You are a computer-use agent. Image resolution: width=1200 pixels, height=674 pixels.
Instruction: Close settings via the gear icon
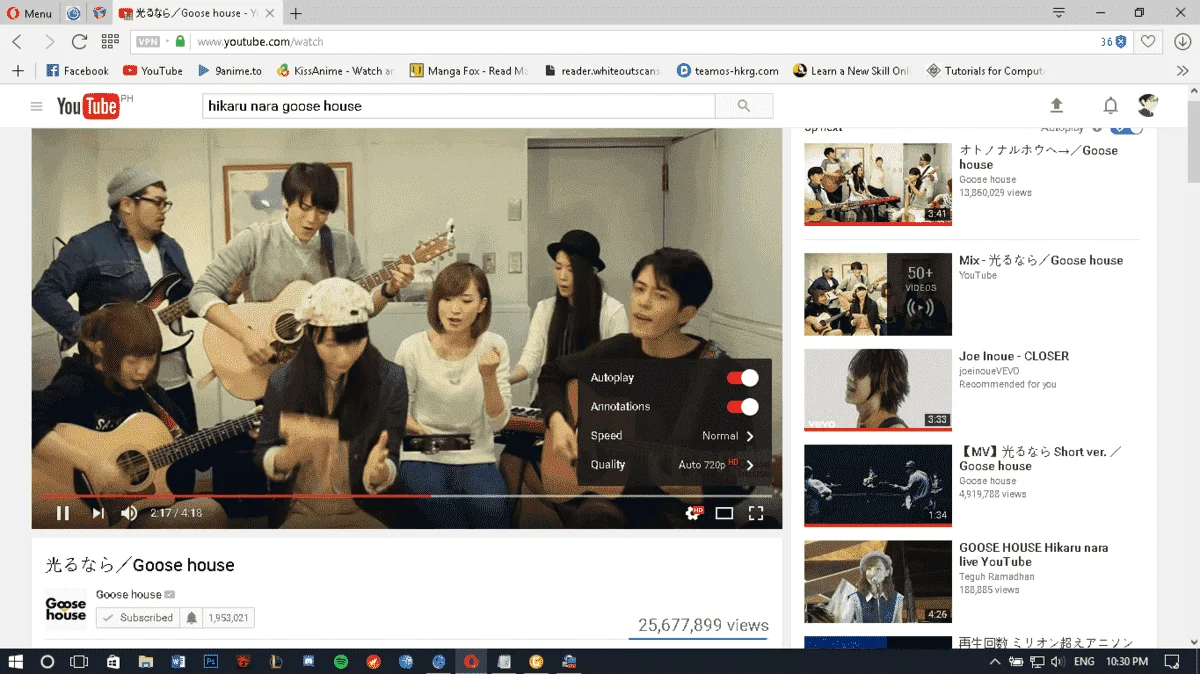click(692, 513)
